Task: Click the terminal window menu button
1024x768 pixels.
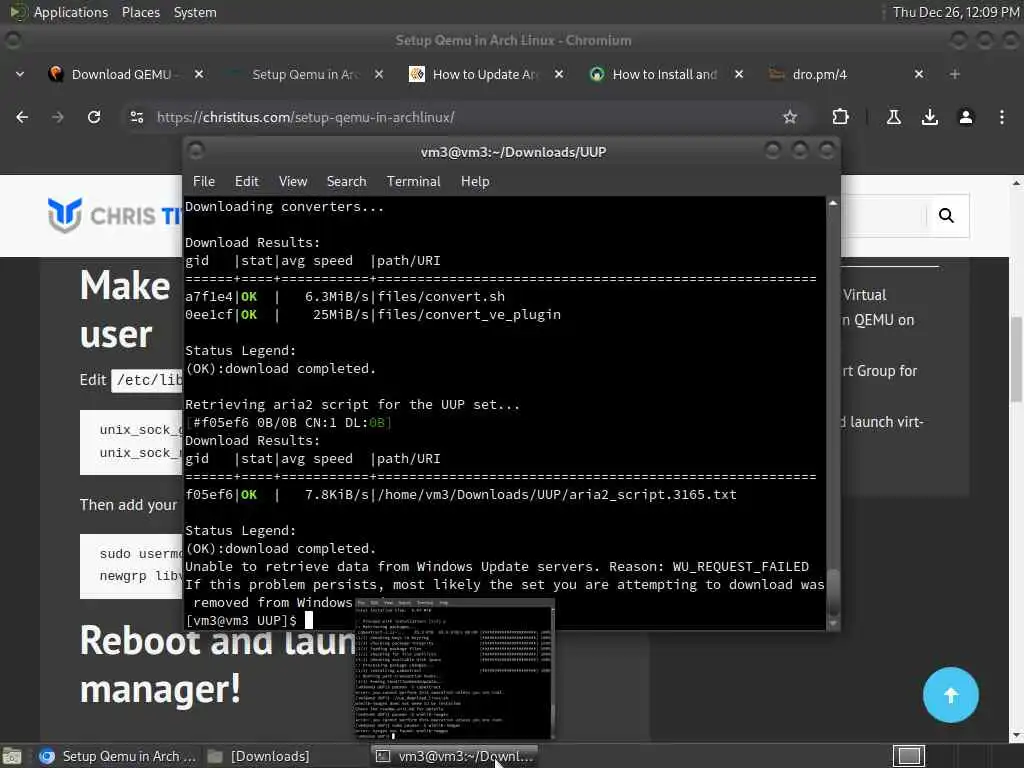Action: point(196,152)
